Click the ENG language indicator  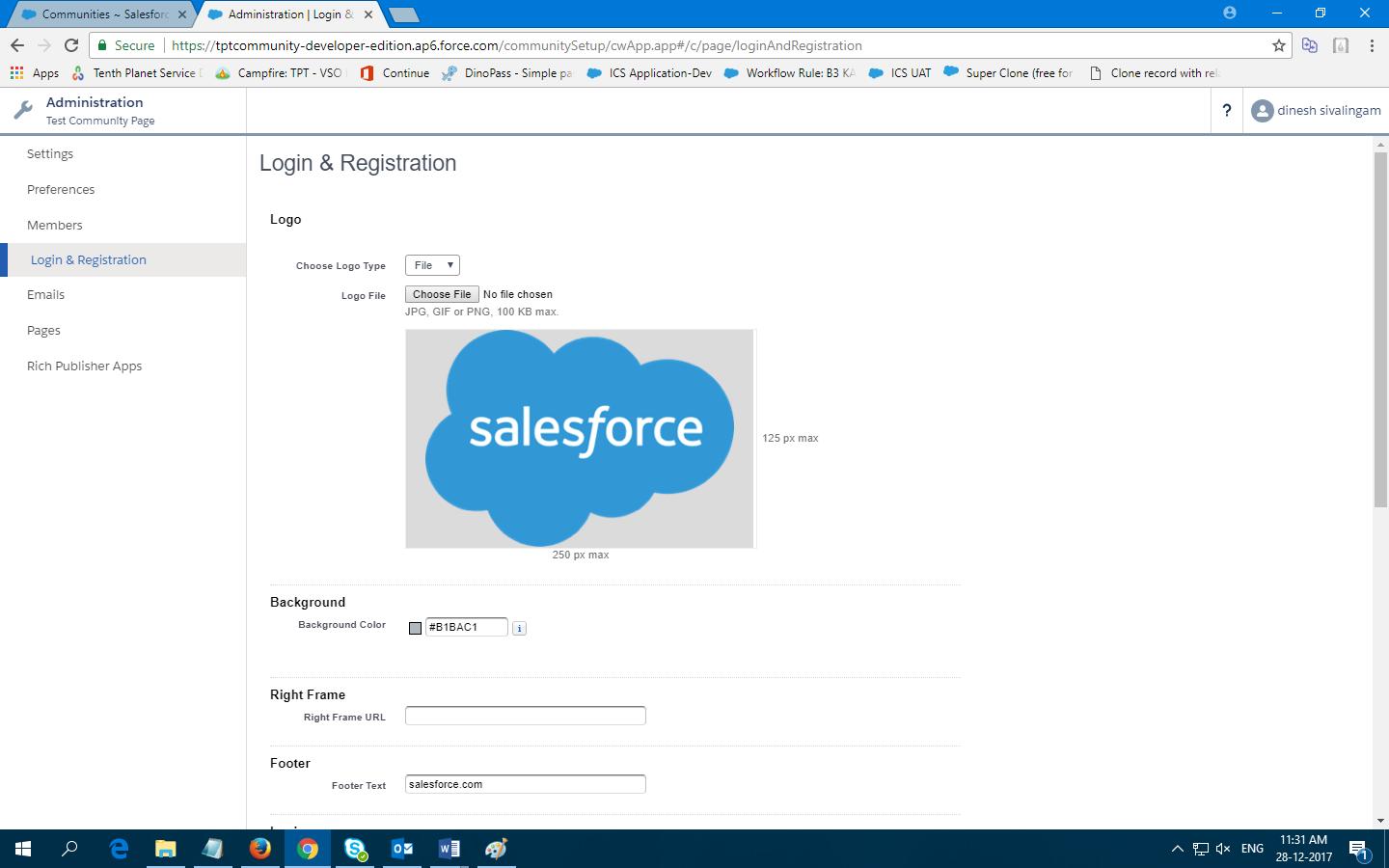coord(1252,849)
